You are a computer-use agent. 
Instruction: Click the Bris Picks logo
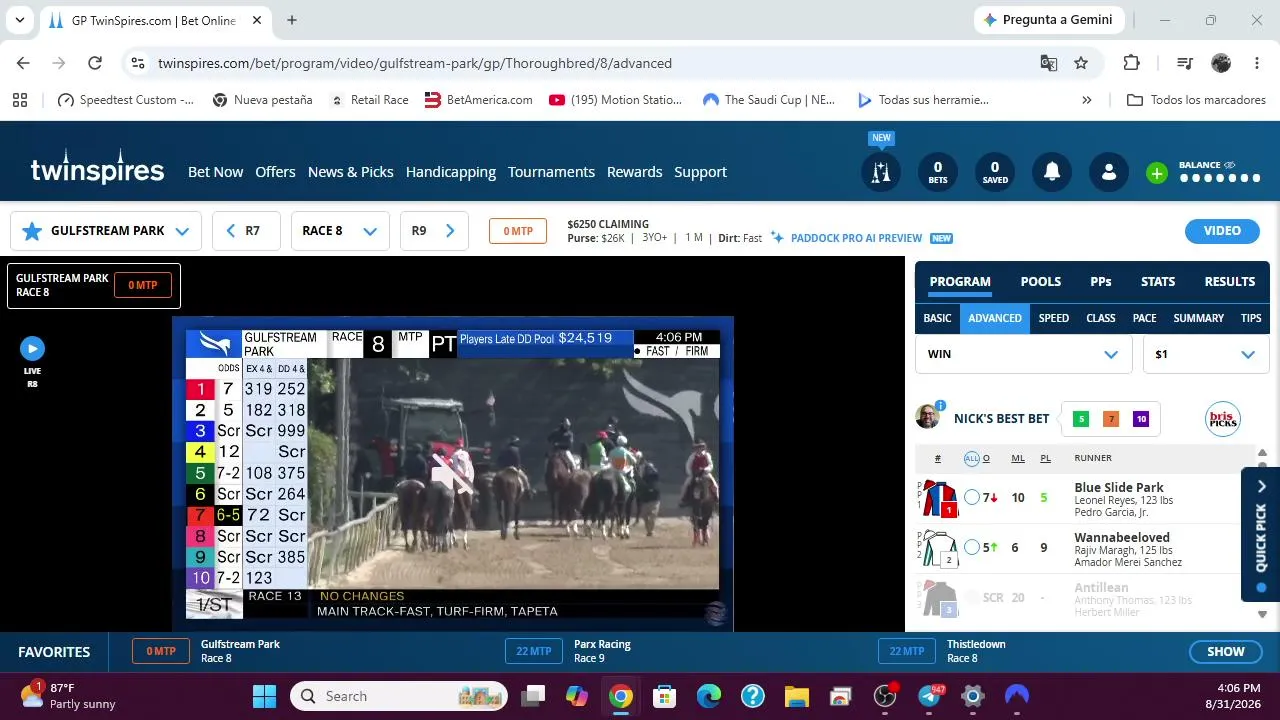coord(1223,419)
